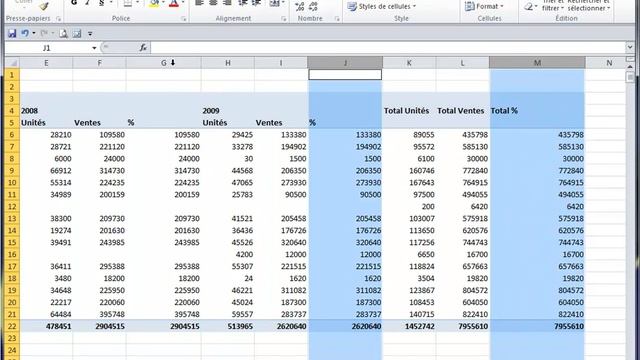Select row 22 header
640x360 pixels.
(x=12, y=326)
